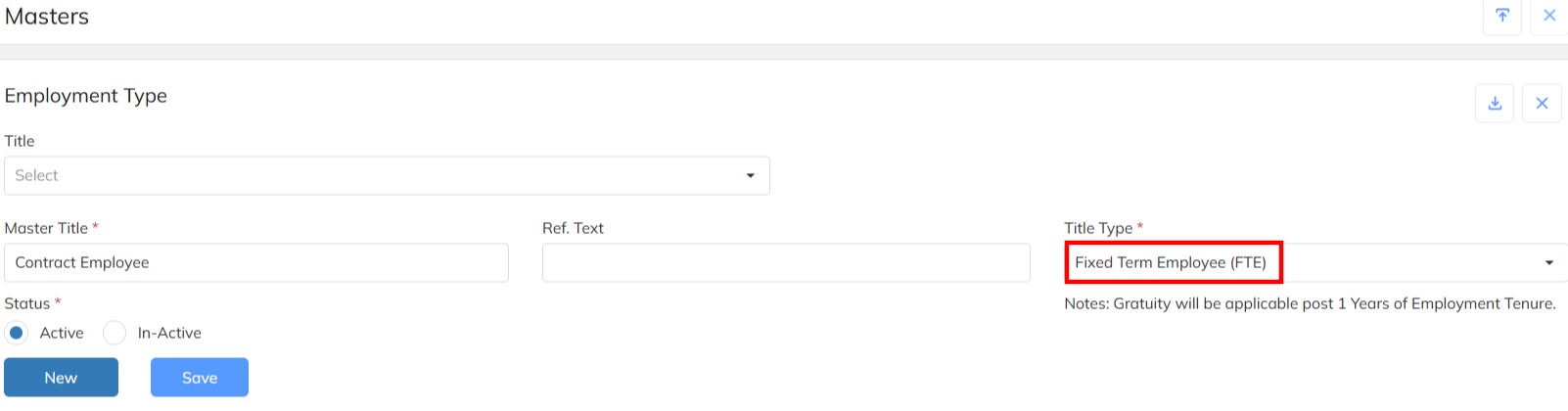This screenshot has height=411, width=1568.
Task: Click the Status field label
Action: 27,303
